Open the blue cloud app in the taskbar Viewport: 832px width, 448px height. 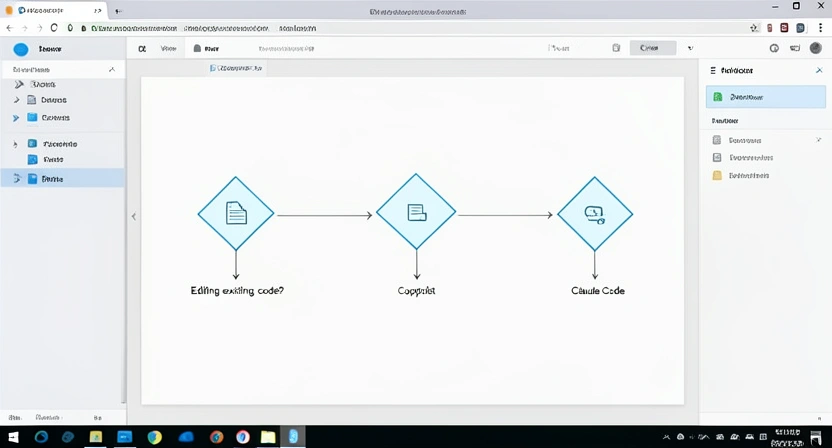[x=186, y=437]
